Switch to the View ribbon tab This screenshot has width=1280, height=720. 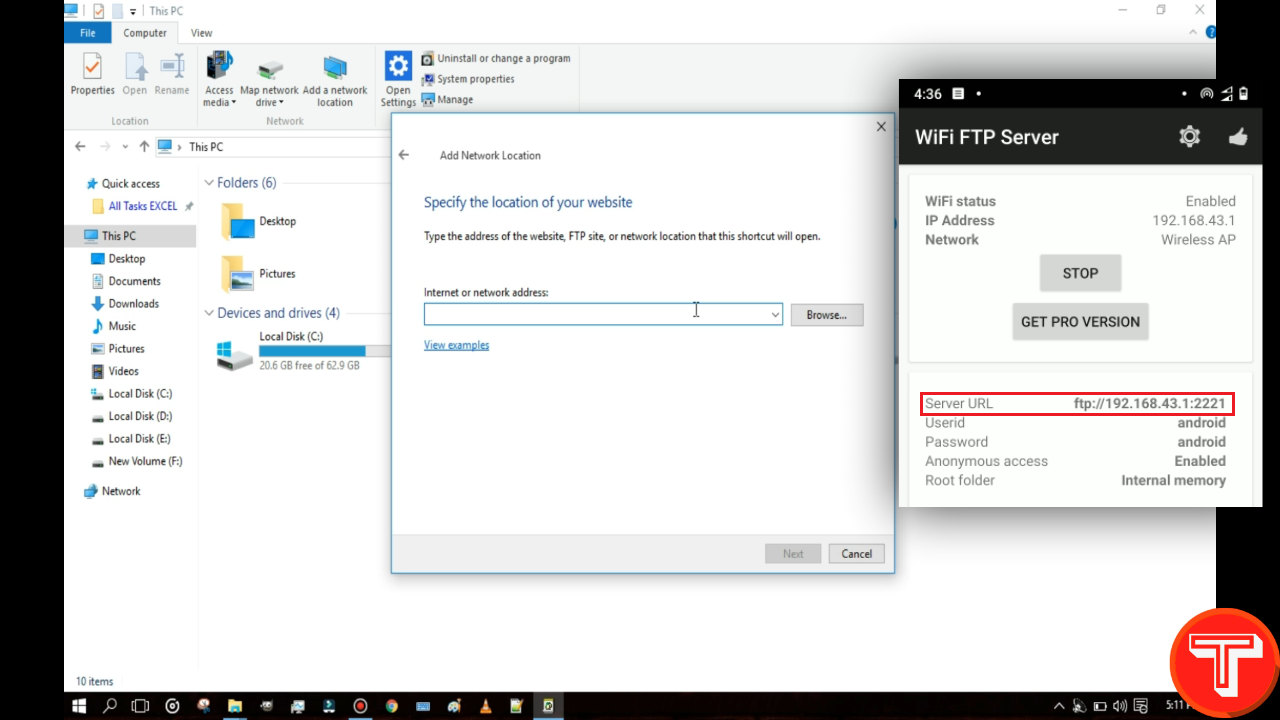coord(201,33)
